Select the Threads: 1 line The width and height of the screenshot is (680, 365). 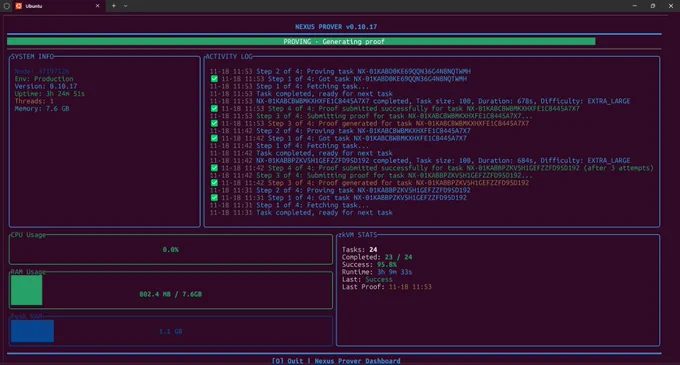(x=34, y=101)
